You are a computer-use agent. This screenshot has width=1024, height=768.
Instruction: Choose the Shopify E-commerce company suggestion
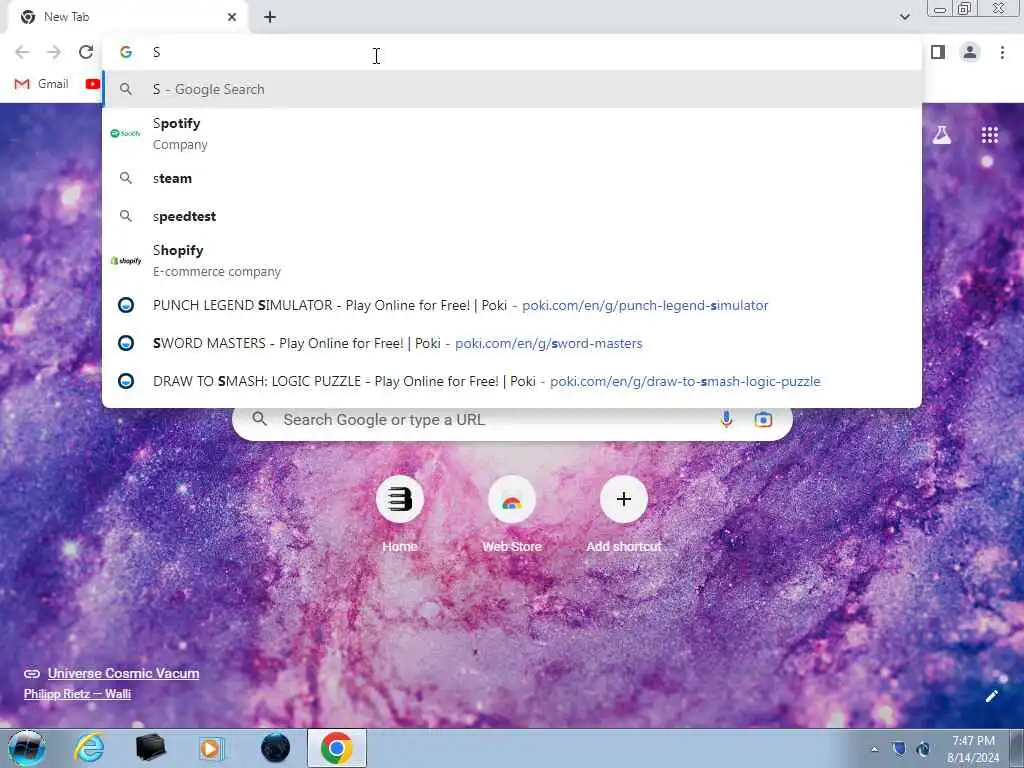point(512,261)
